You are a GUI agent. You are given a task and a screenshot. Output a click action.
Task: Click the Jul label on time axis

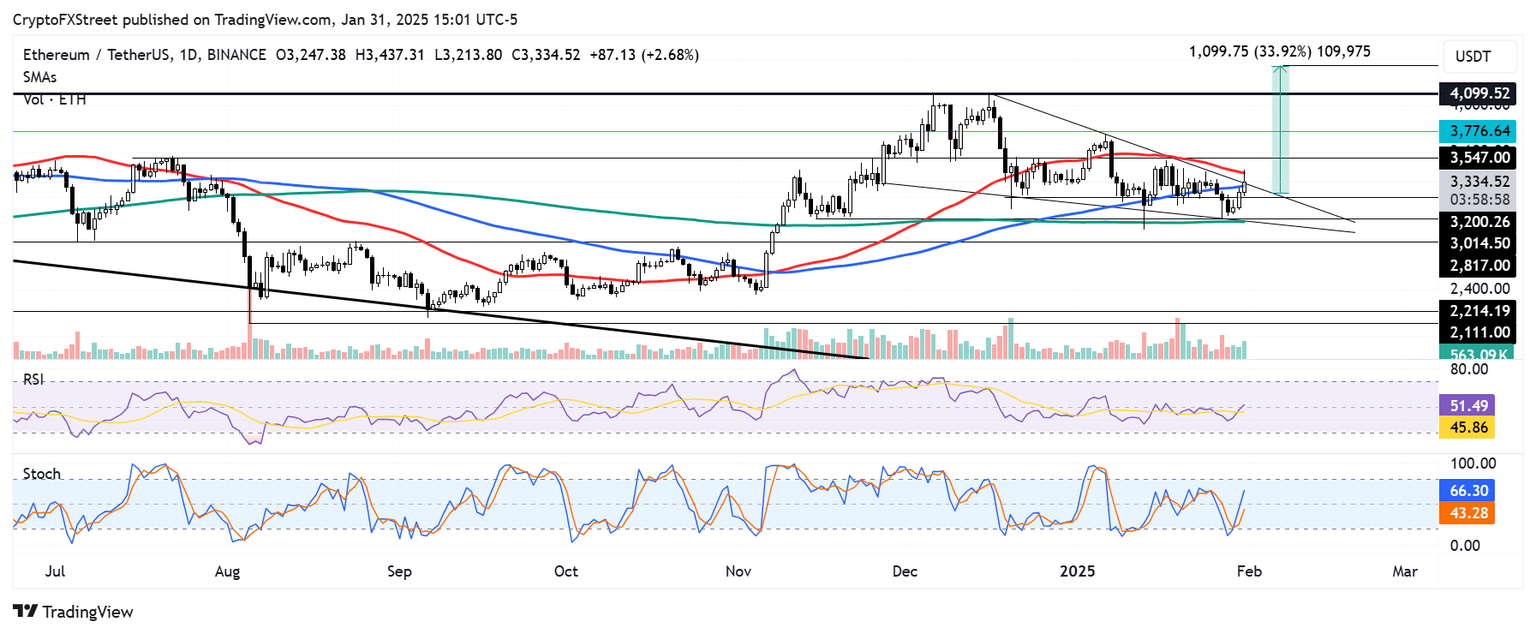click(x=56, y=572)
